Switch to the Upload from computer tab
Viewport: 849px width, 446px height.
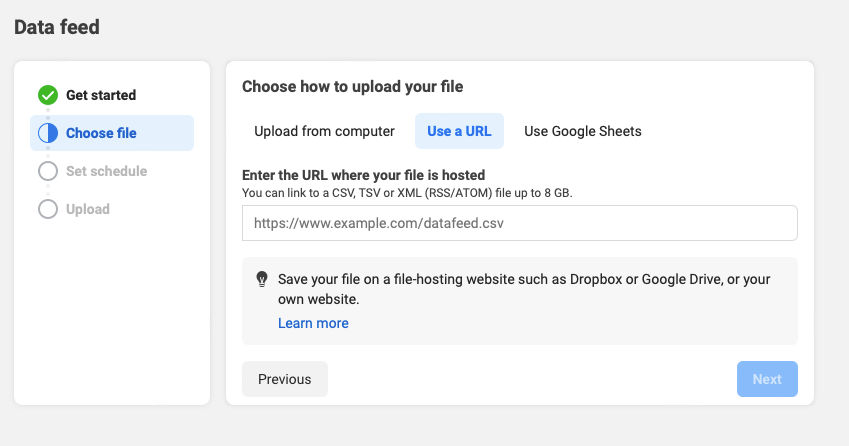click(324, 131)
